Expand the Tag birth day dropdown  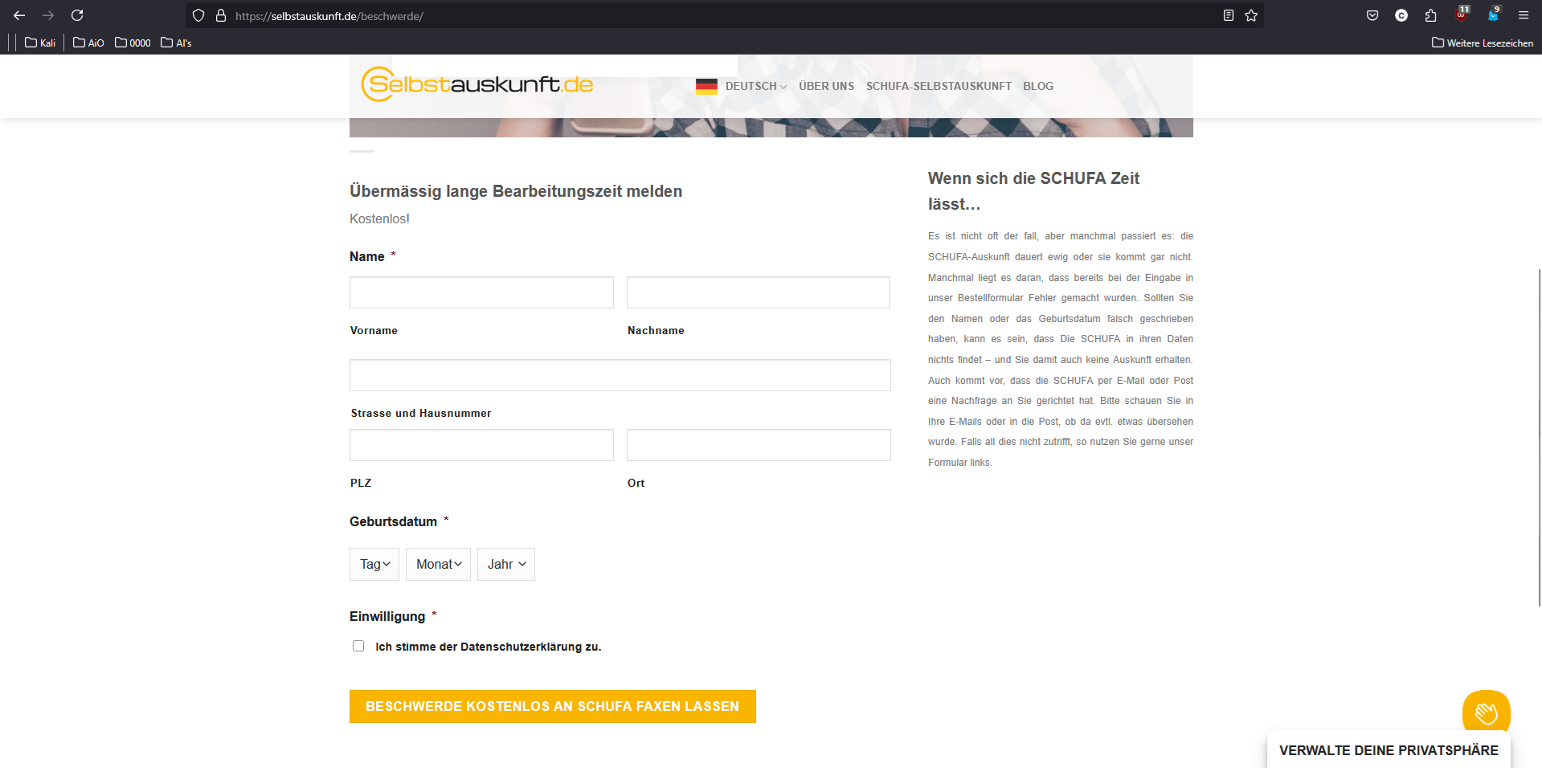374,564
